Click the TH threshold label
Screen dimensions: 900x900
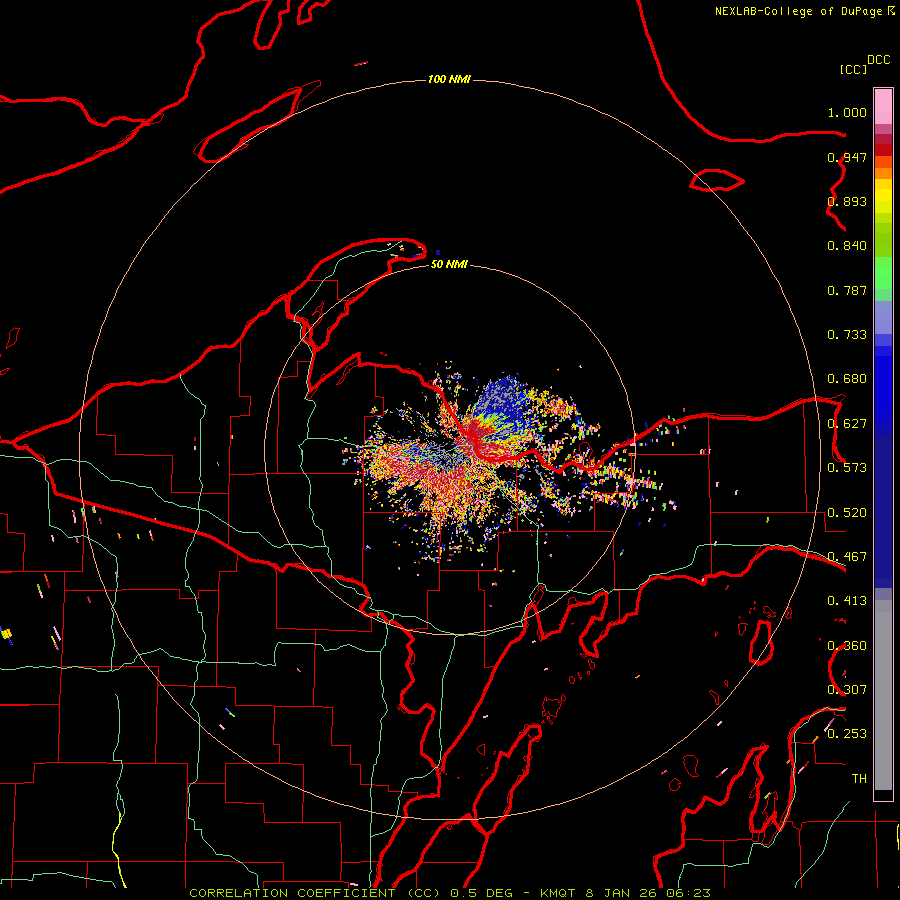859,779
